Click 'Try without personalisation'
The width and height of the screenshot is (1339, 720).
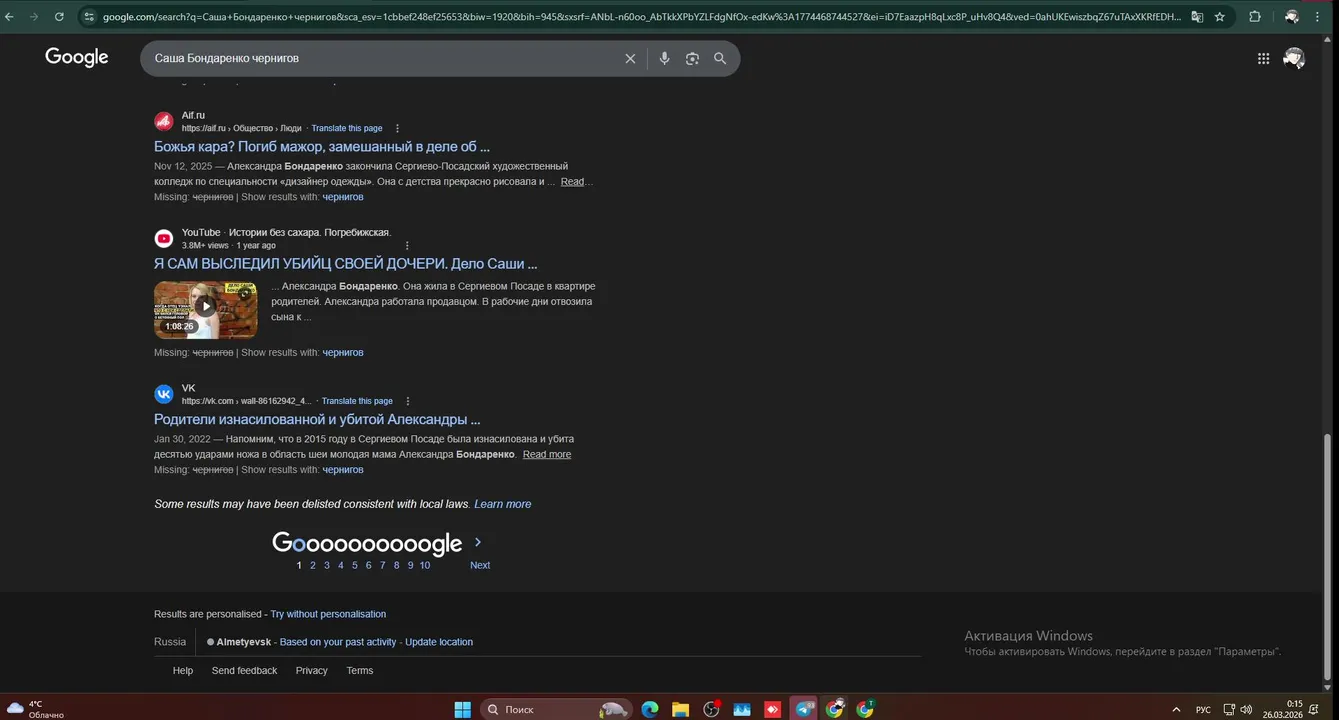pos(328,614)
